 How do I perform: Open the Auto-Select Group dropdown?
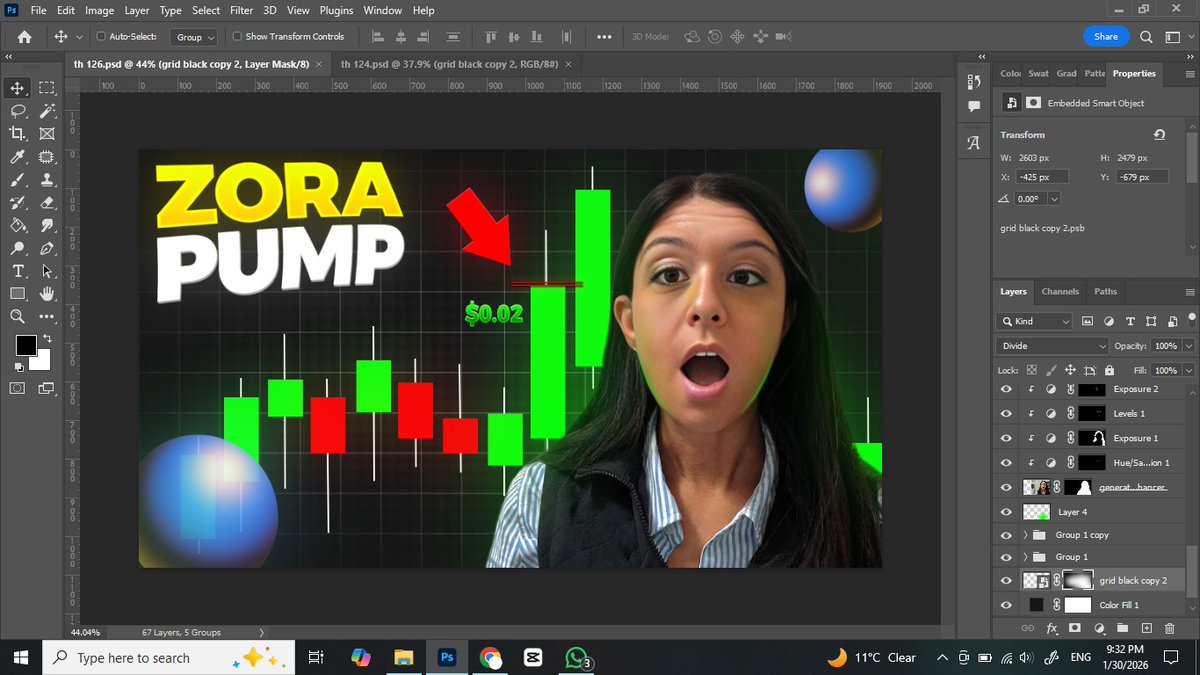194,37
